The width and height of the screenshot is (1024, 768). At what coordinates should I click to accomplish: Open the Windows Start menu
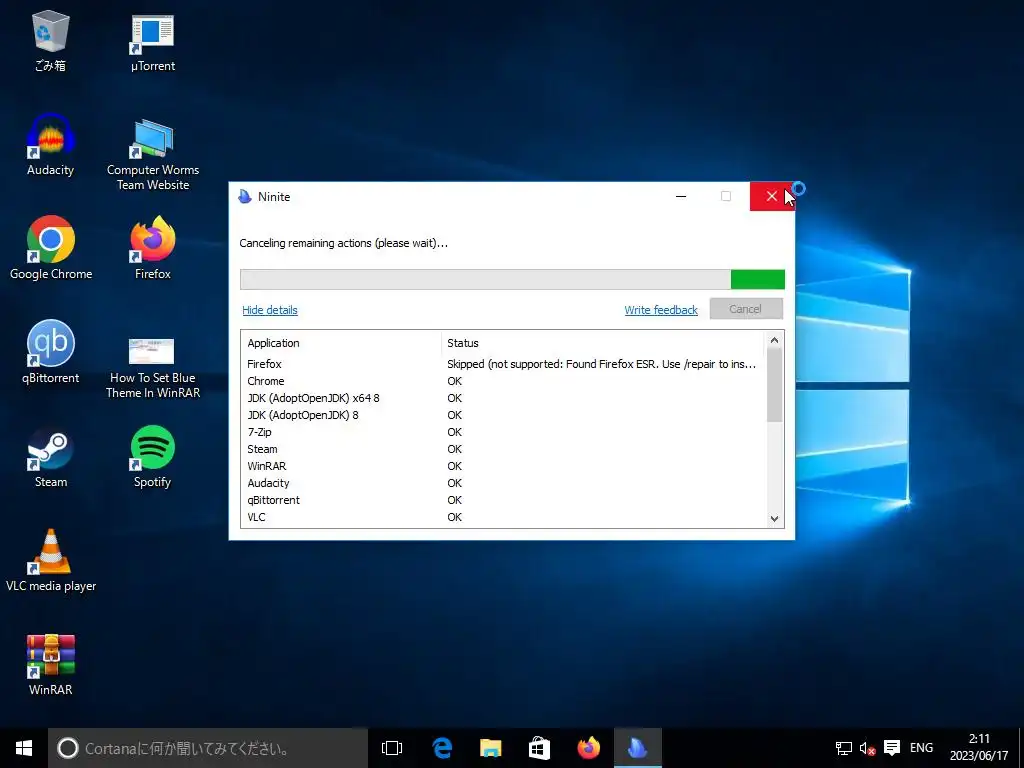pos(24,748)
